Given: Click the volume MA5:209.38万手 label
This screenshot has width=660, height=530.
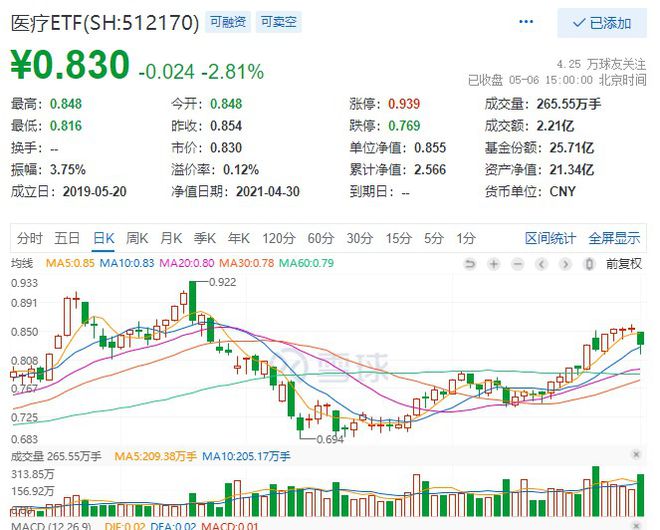Looking at the screenshot, I should (155, 456).
